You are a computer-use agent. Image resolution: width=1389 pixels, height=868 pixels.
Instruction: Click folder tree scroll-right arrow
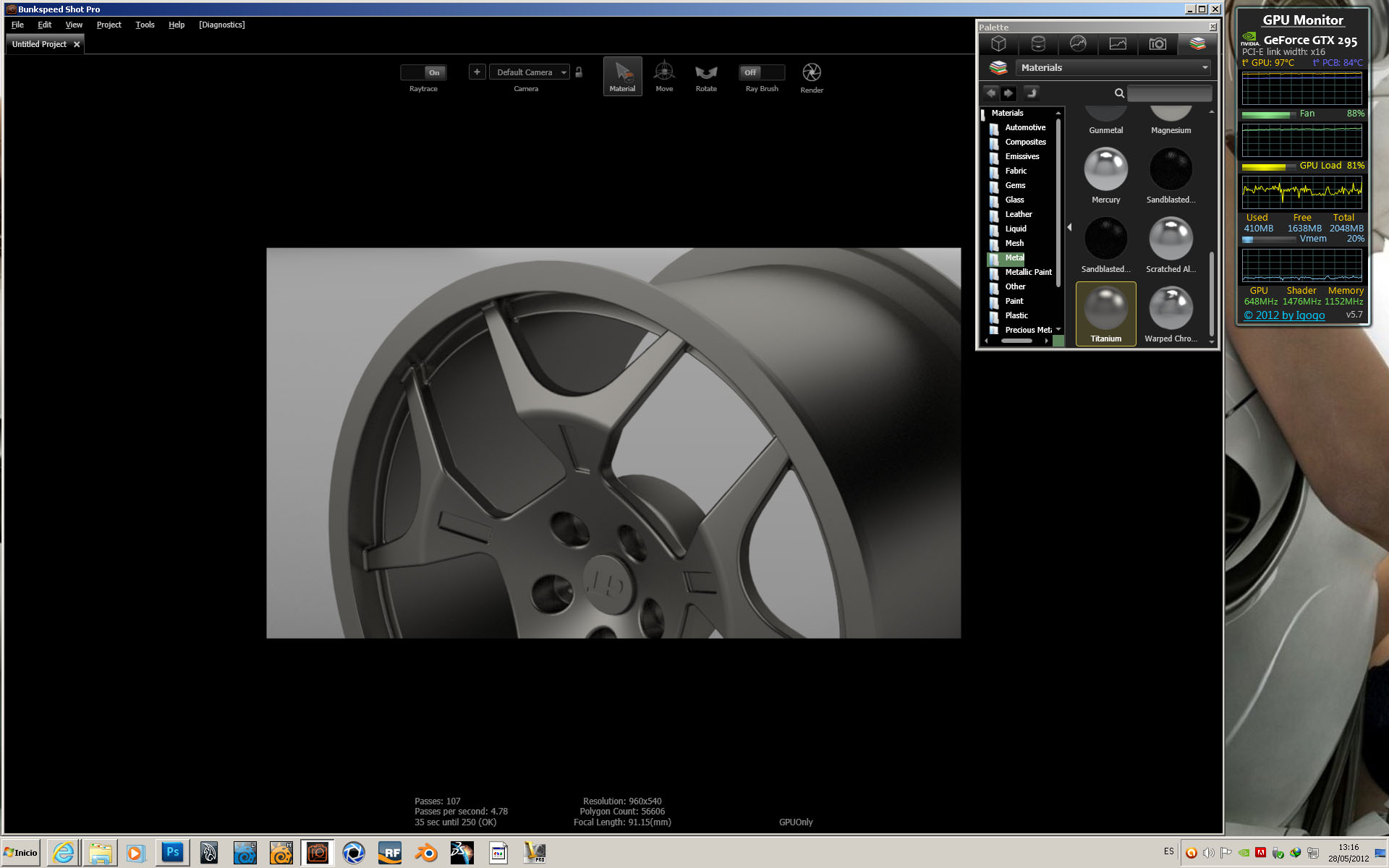tap(1046, 341)
